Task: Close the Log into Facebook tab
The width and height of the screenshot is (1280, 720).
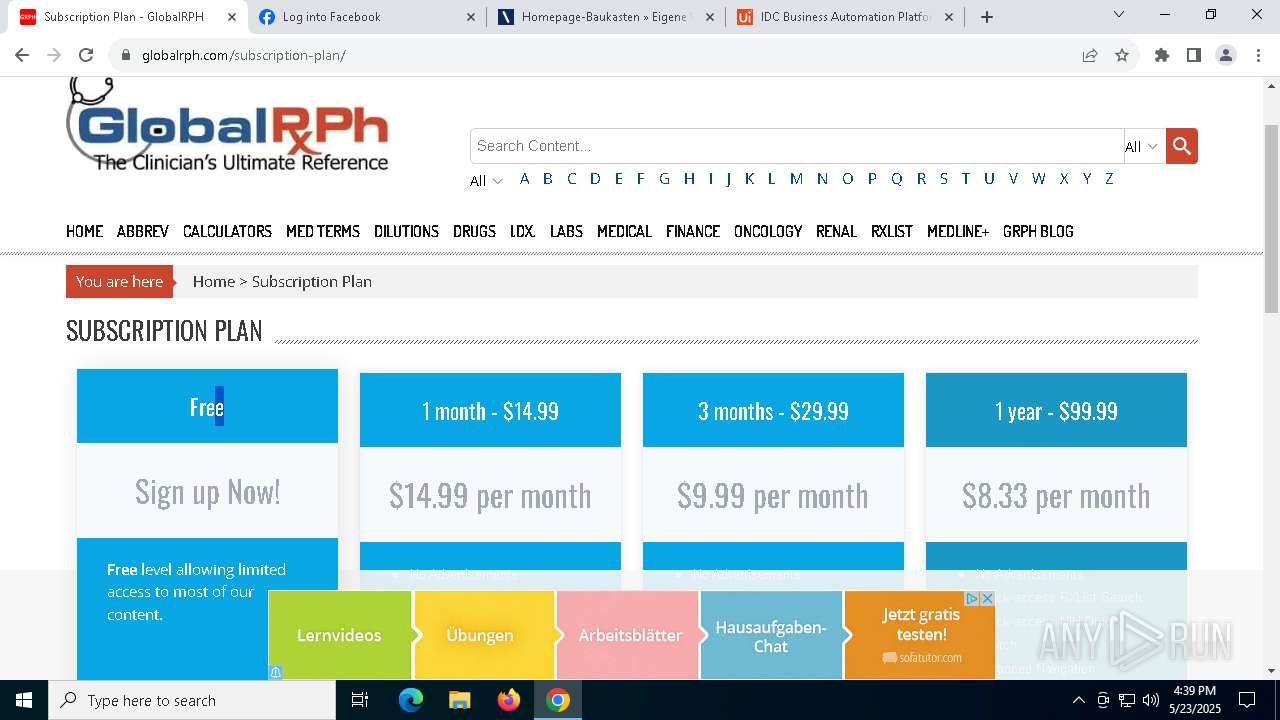Action: pos(470,17)
